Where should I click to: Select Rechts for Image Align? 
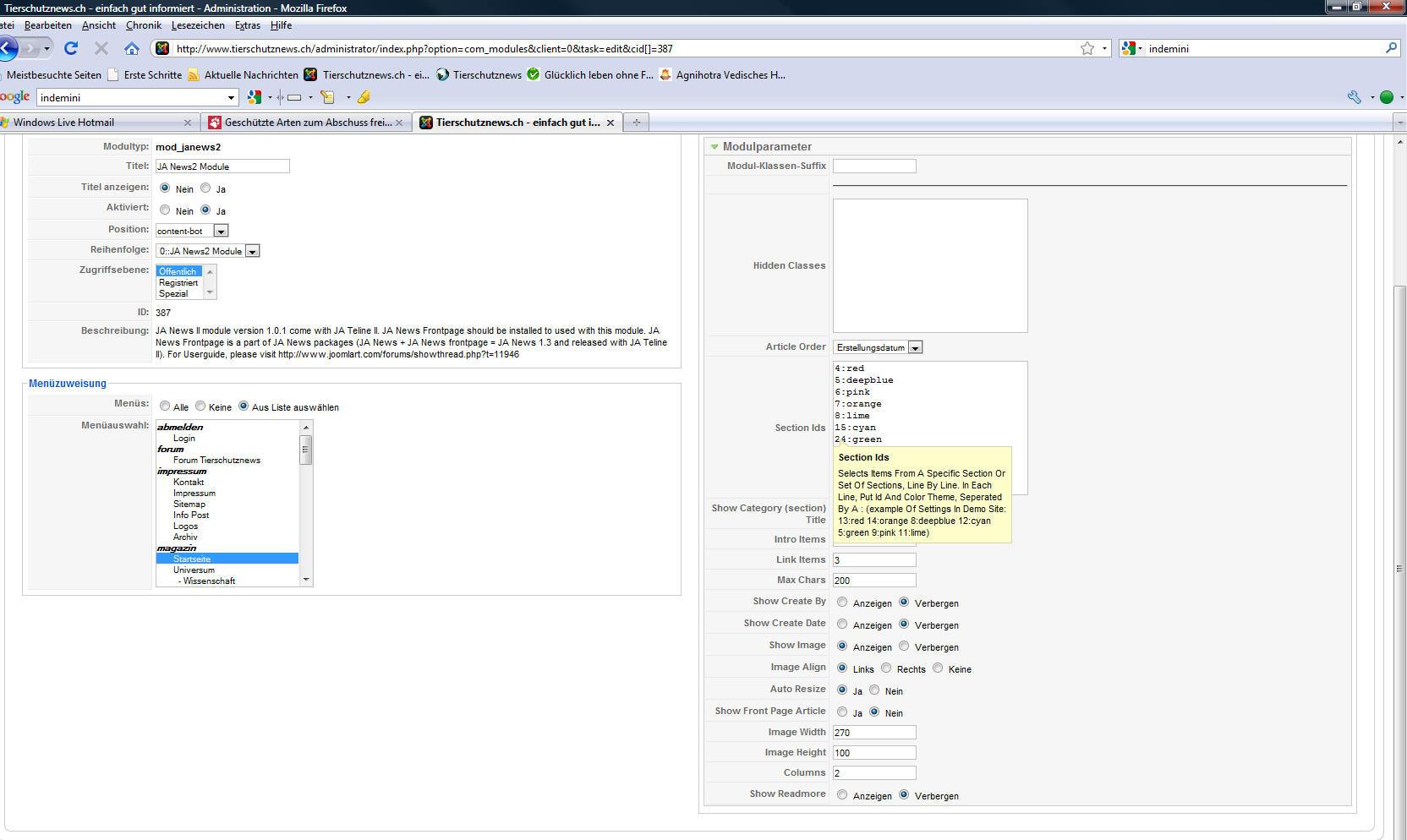(x=886, y=668)
